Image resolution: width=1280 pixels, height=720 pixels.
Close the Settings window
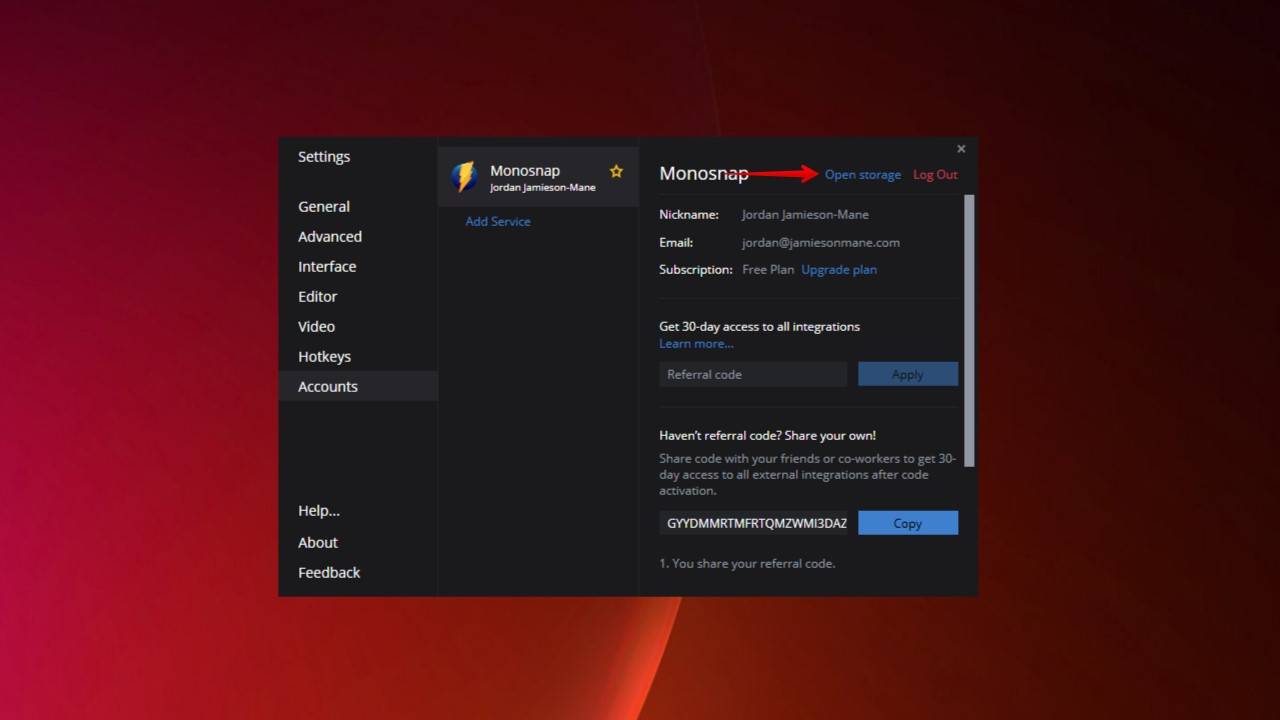961,149
